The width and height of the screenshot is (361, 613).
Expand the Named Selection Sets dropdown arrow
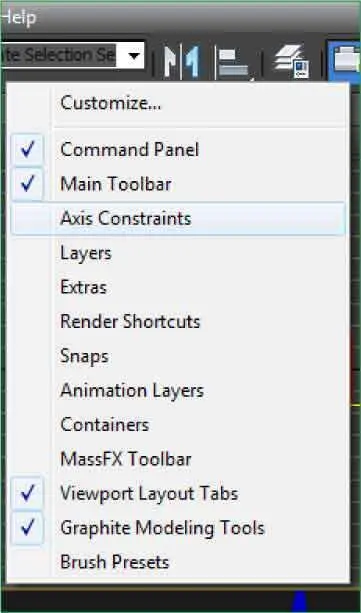134,56
